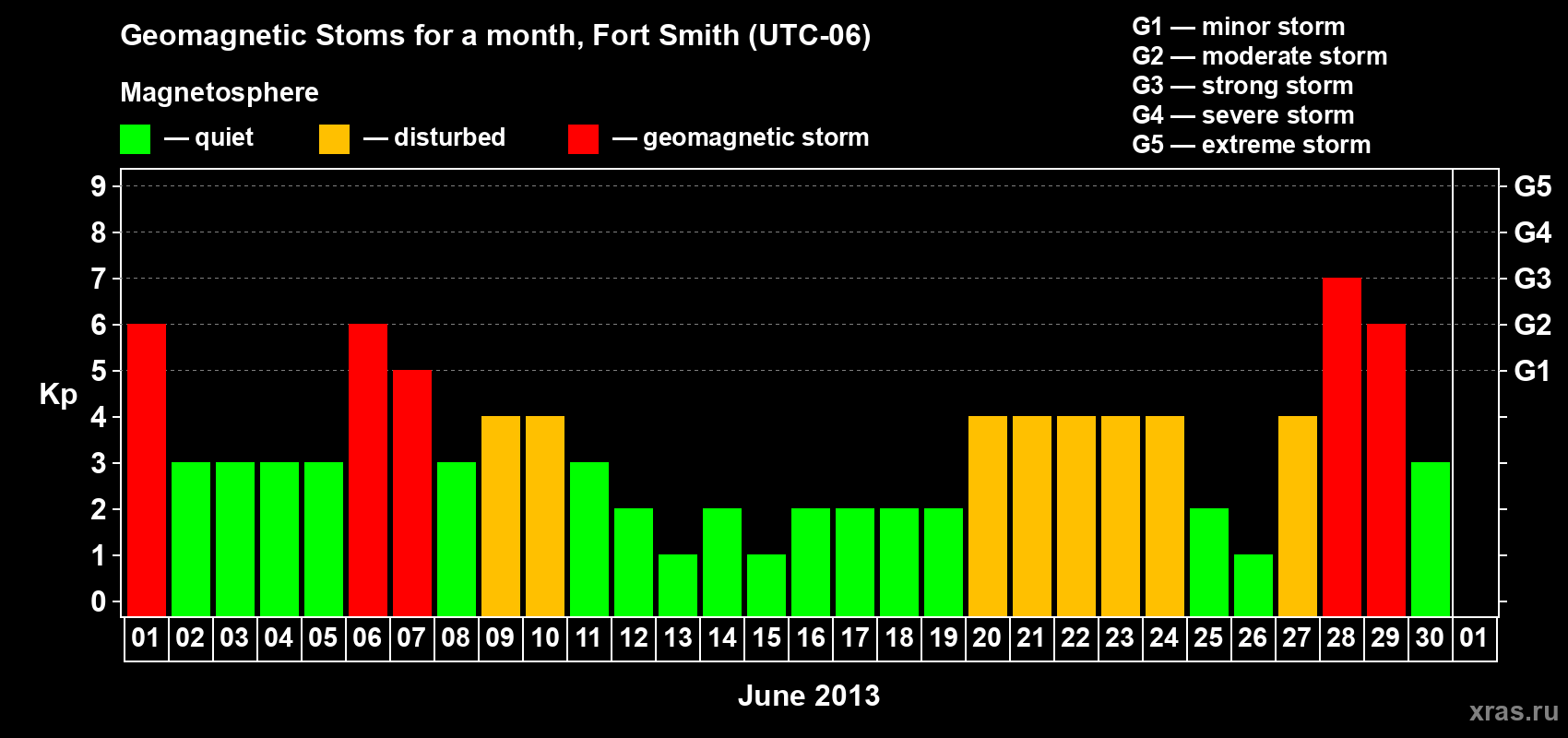Click the '— geomagnetic storm' legend label
The image size is (1568, 738).
click(741, 138)
